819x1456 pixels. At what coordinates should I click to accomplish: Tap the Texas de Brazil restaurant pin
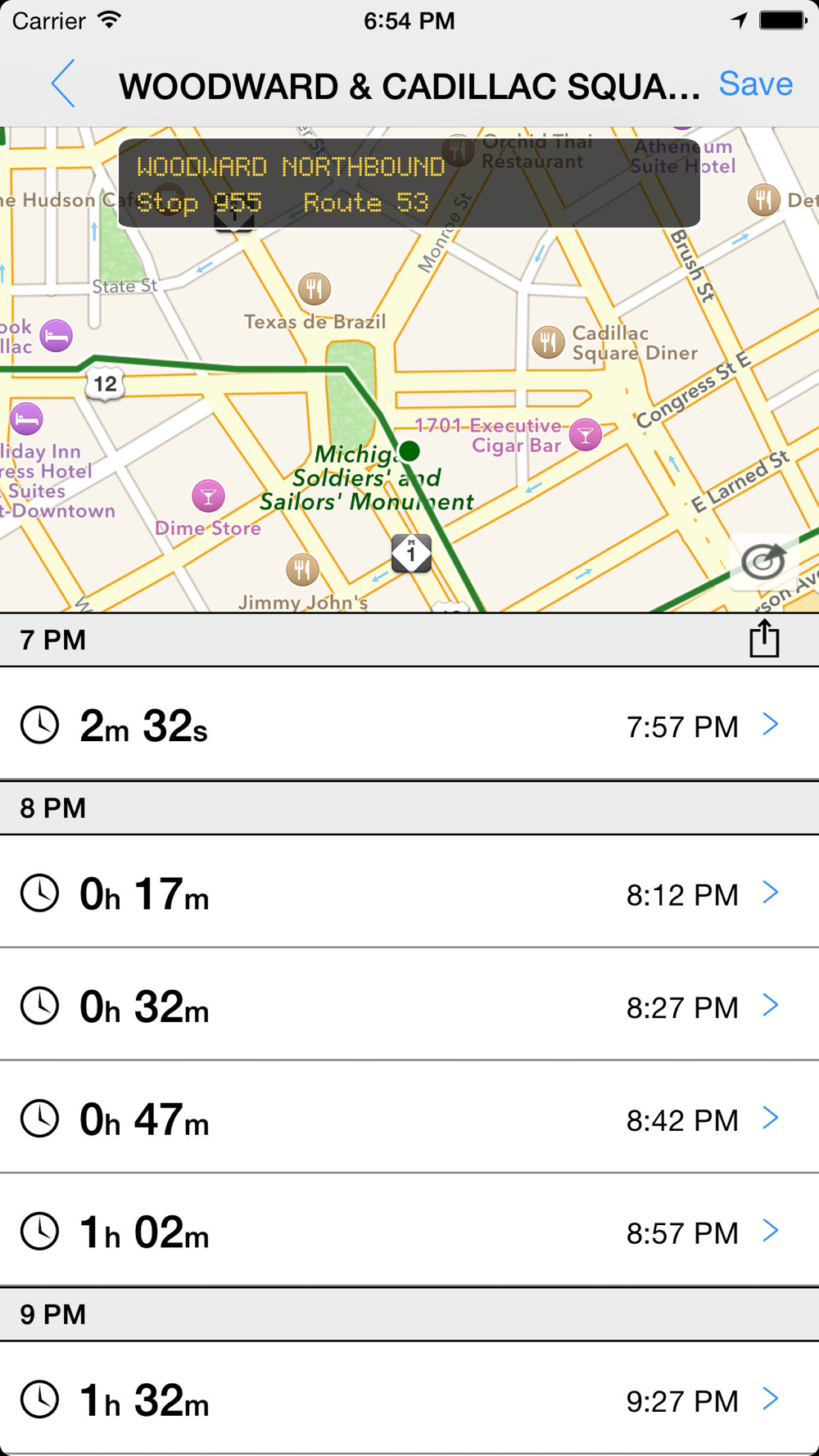coord(314,288)
